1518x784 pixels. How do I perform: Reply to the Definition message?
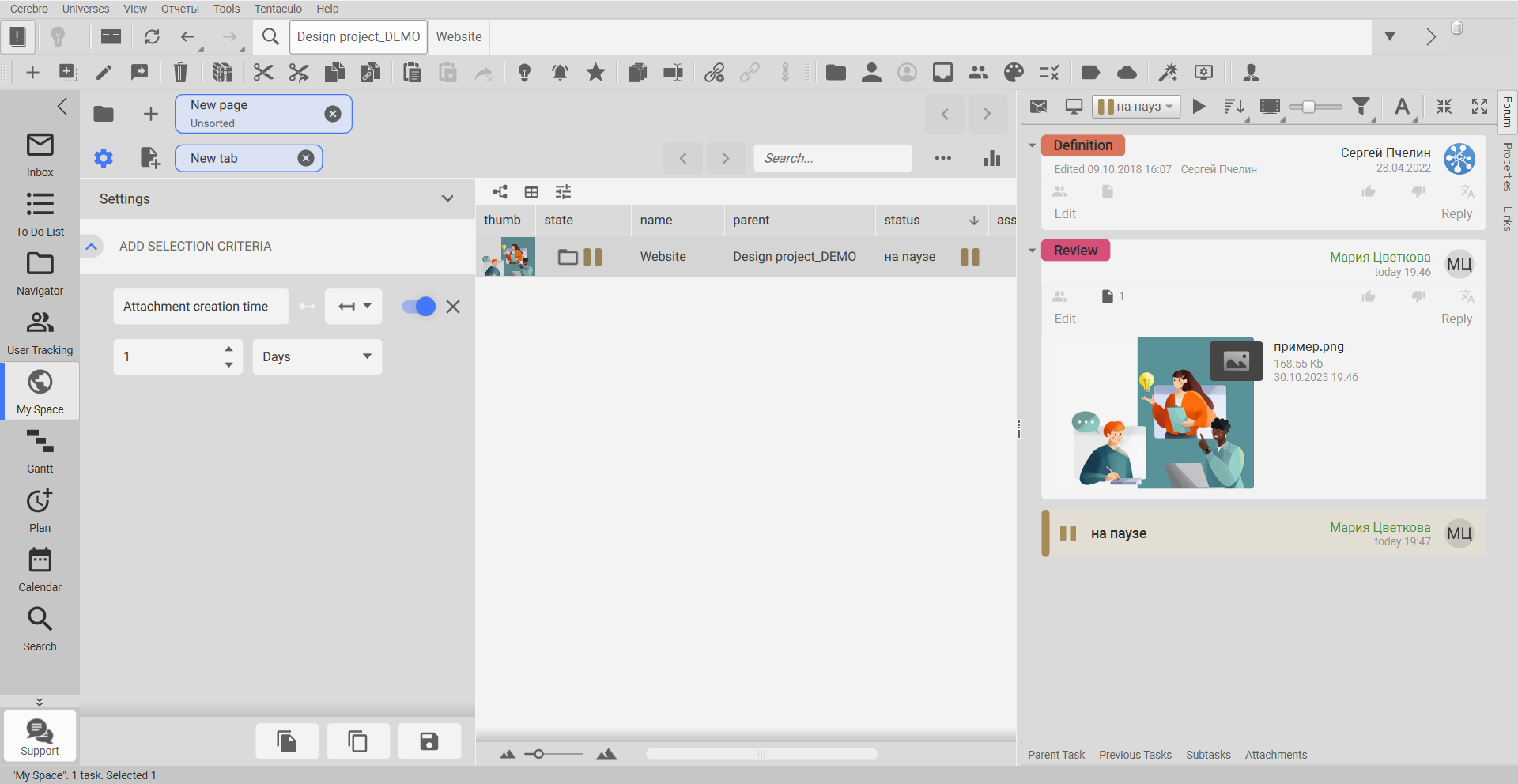point(1456,213)
